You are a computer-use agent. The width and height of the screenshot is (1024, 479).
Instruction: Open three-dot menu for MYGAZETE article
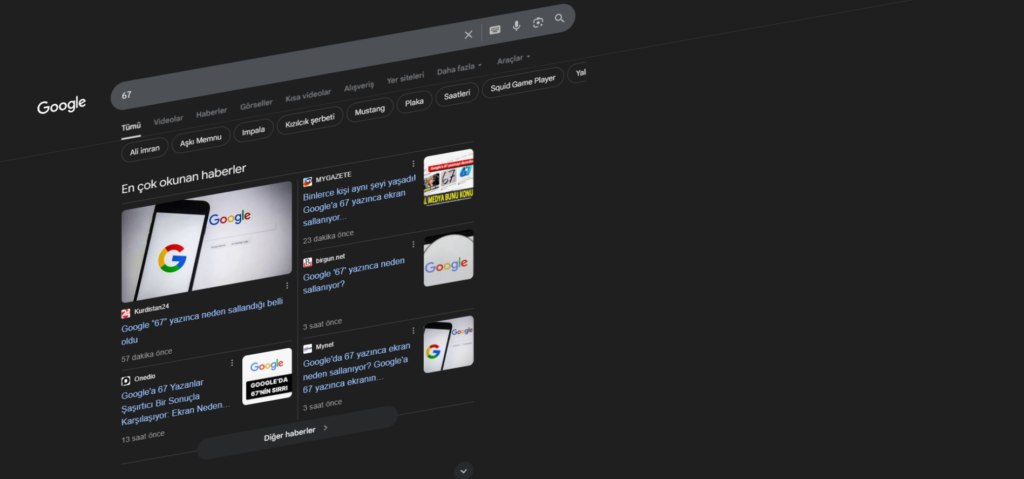pyautogui.click(x=412, y=163)
